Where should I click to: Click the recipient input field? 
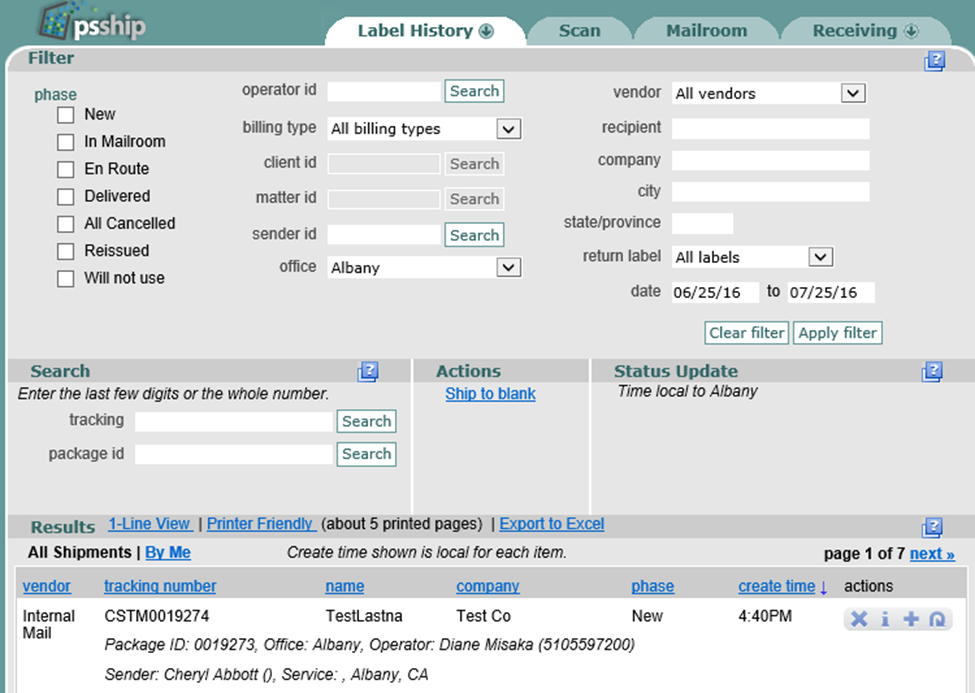pos(770,129)
